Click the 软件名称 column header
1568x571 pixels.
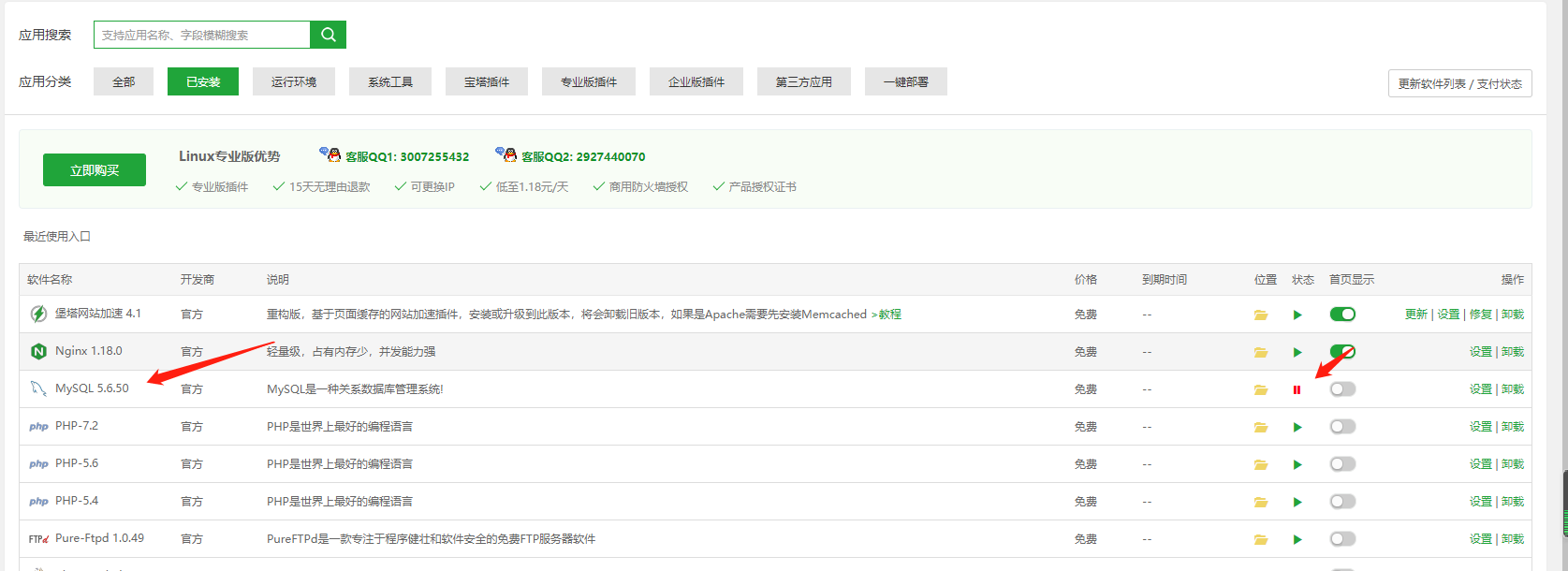point(50,279)
